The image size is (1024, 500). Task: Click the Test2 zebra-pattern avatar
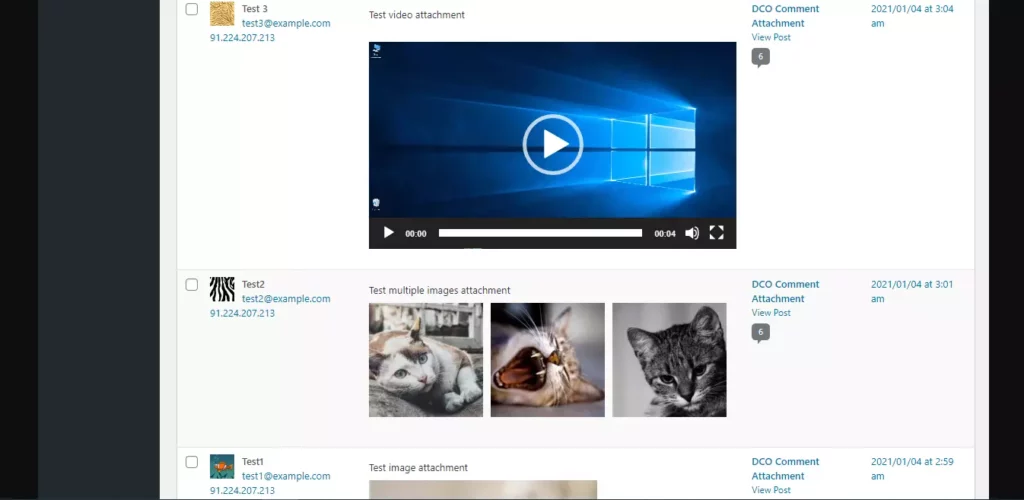(x=222, y=290)
